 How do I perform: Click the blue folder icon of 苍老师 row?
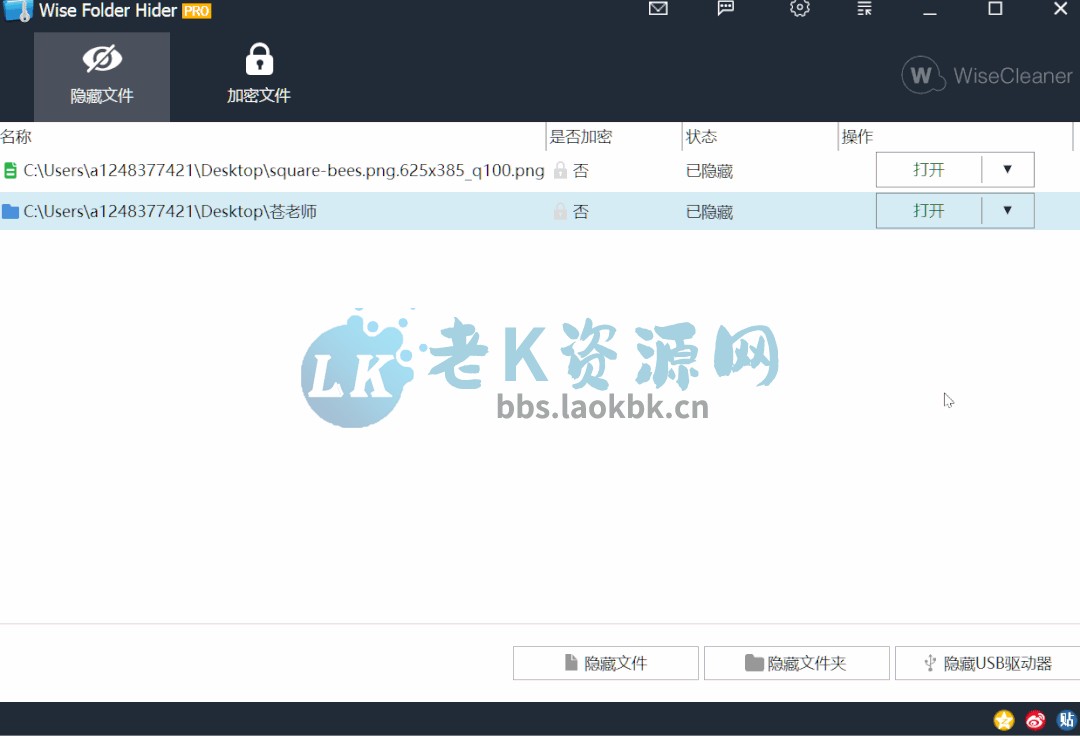(x=10, y=211)
